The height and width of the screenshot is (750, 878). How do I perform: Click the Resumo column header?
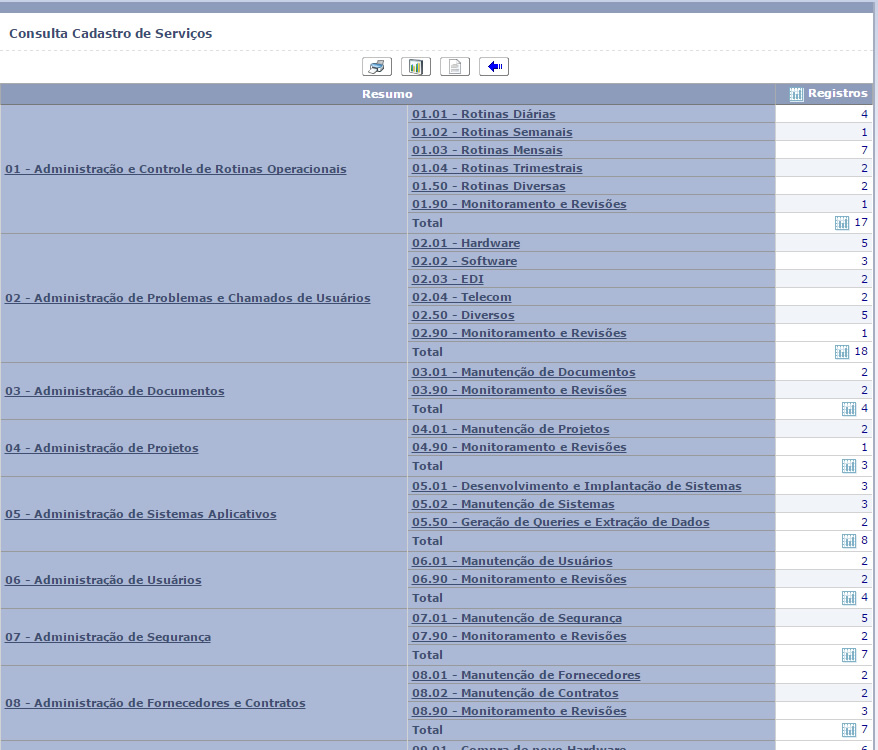click(x=387, y=94)
